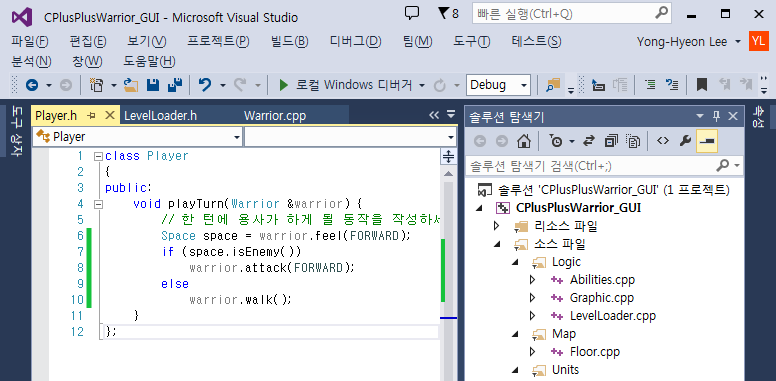Click editor vertical scrollbar up arrow
This screenshot has width=776, height=381.
click(448, 174)
